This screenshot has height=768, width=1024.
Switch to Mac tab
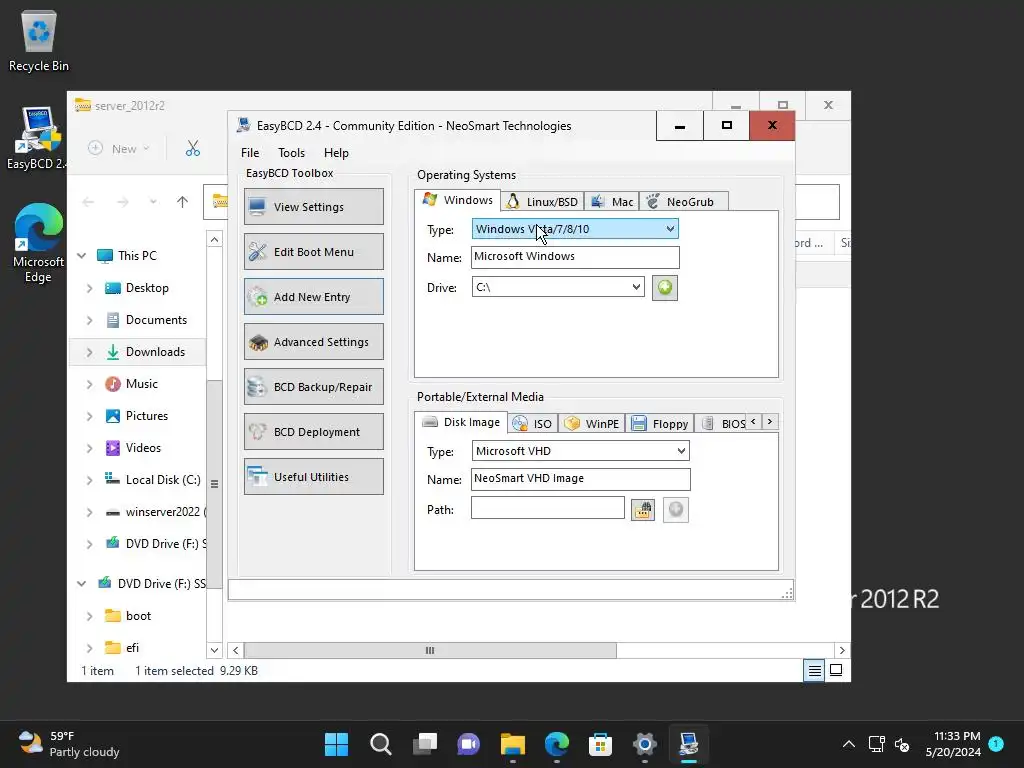[612, 202]
